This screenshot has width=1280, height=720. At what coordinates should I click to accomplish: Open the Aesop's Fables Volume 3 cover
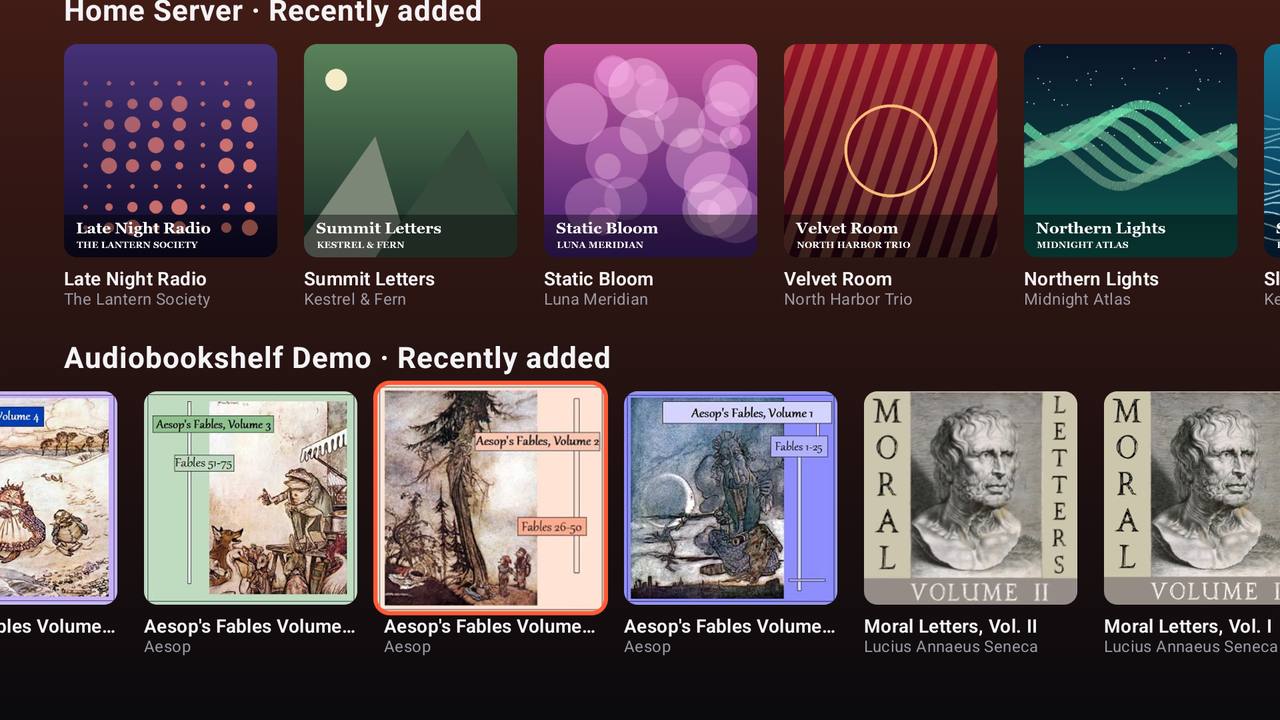tap(251, 498)
